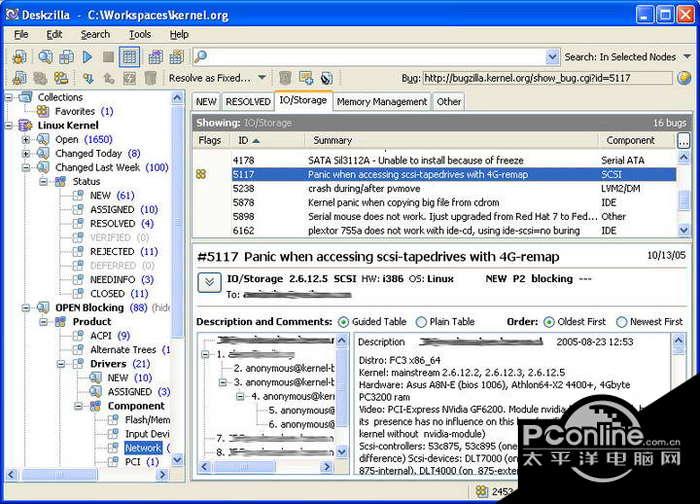Viewport: 700px width, 504px height.
Task: Collapse comment thread 3 in comments tree
Action: 223,383
